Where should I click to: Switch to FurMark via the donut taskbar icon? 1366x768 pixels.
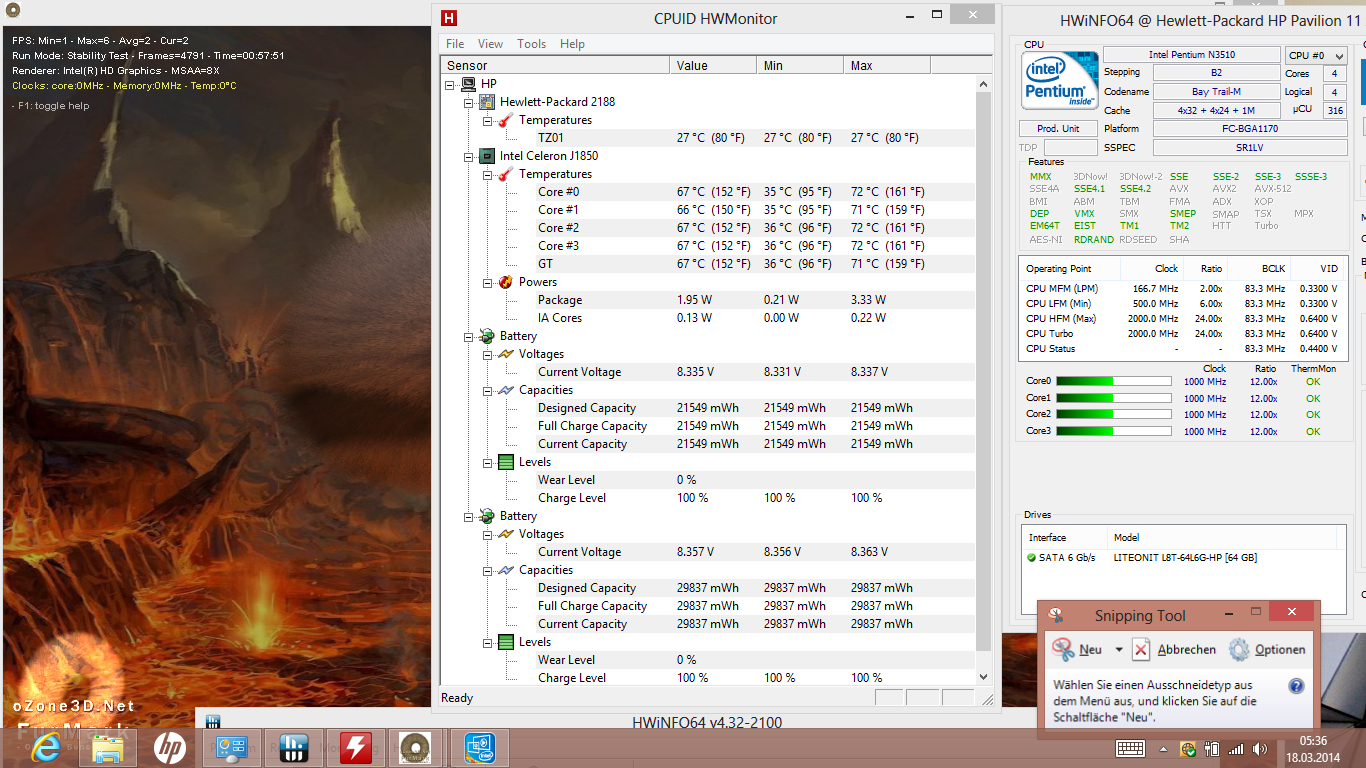[415, 747]
